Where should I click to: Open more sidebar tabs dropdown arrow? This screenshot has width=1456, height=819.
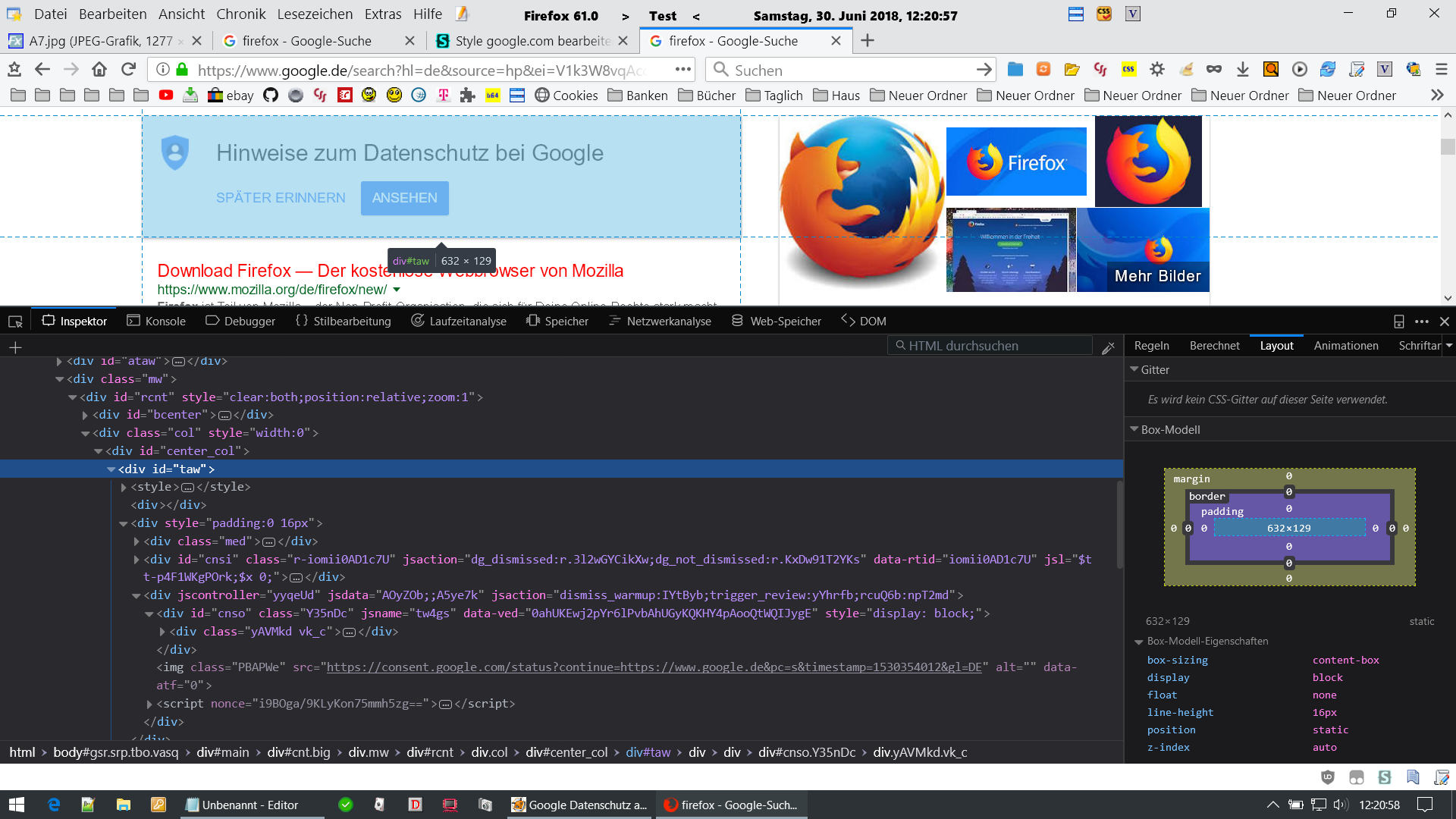[1448, 346]
